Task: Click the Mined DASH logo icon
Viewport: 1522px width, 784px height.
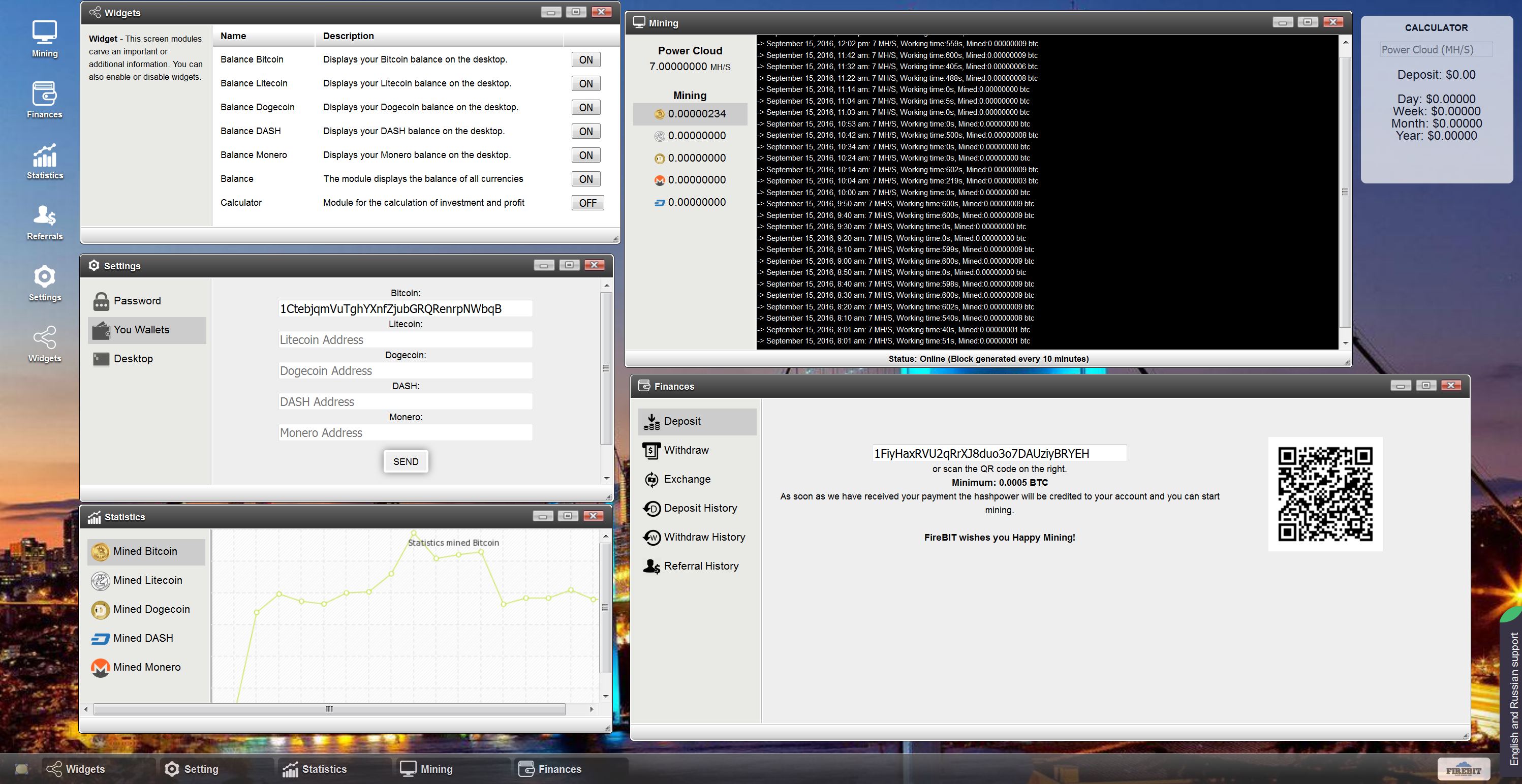Action: (100, 639)
